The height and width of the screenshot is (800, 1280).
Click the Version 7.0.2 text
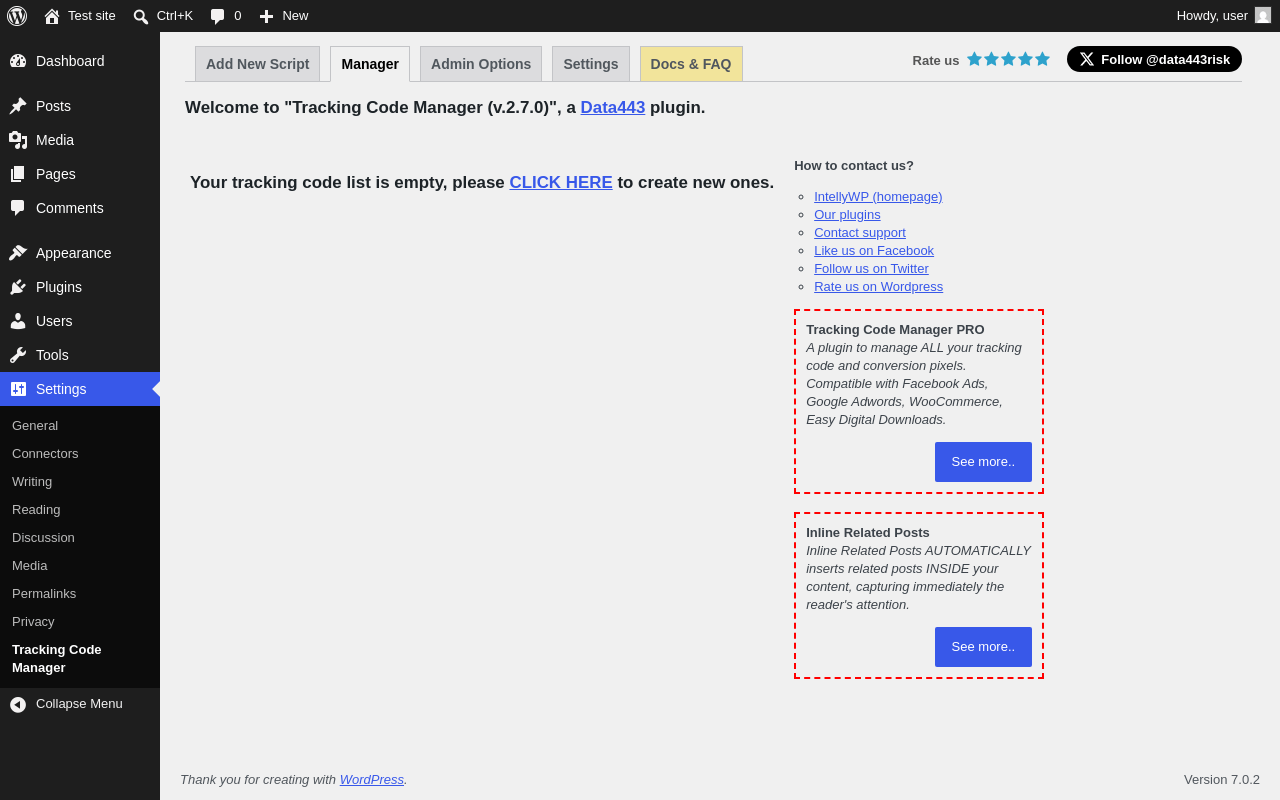[x=1222, y=780]
